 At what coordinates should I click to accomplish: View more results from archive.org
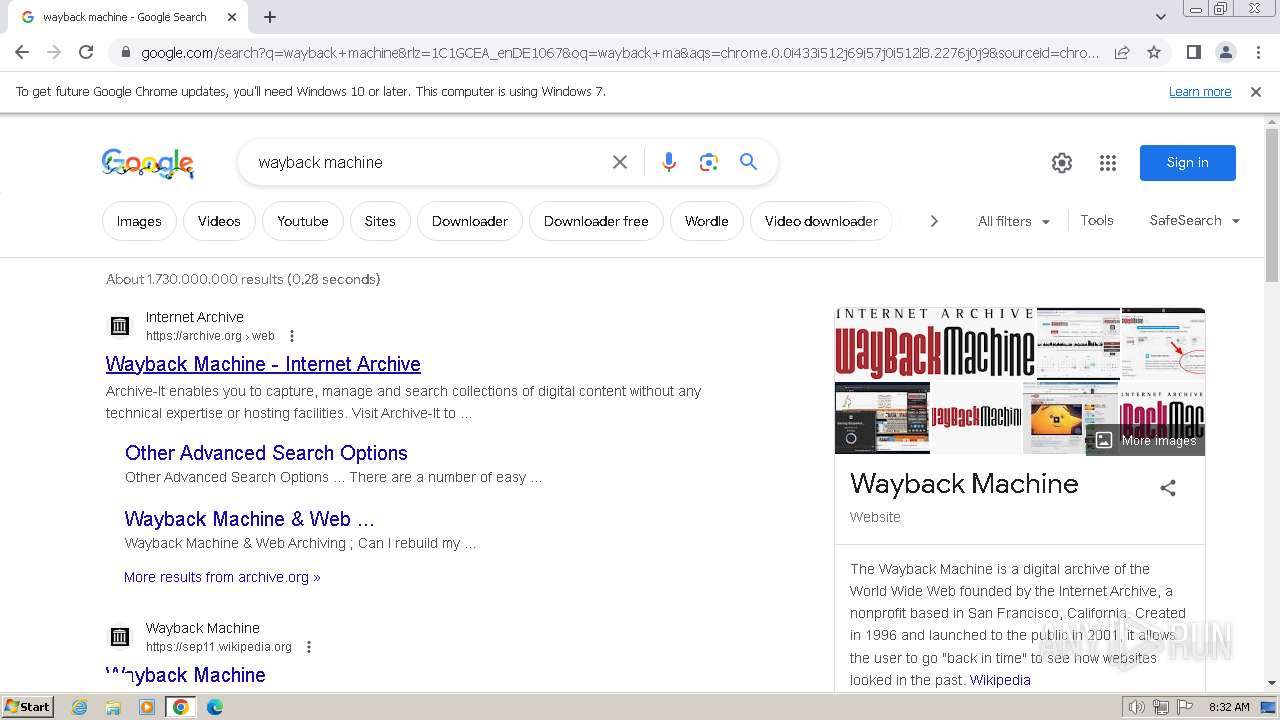click(x=222, y=577)
